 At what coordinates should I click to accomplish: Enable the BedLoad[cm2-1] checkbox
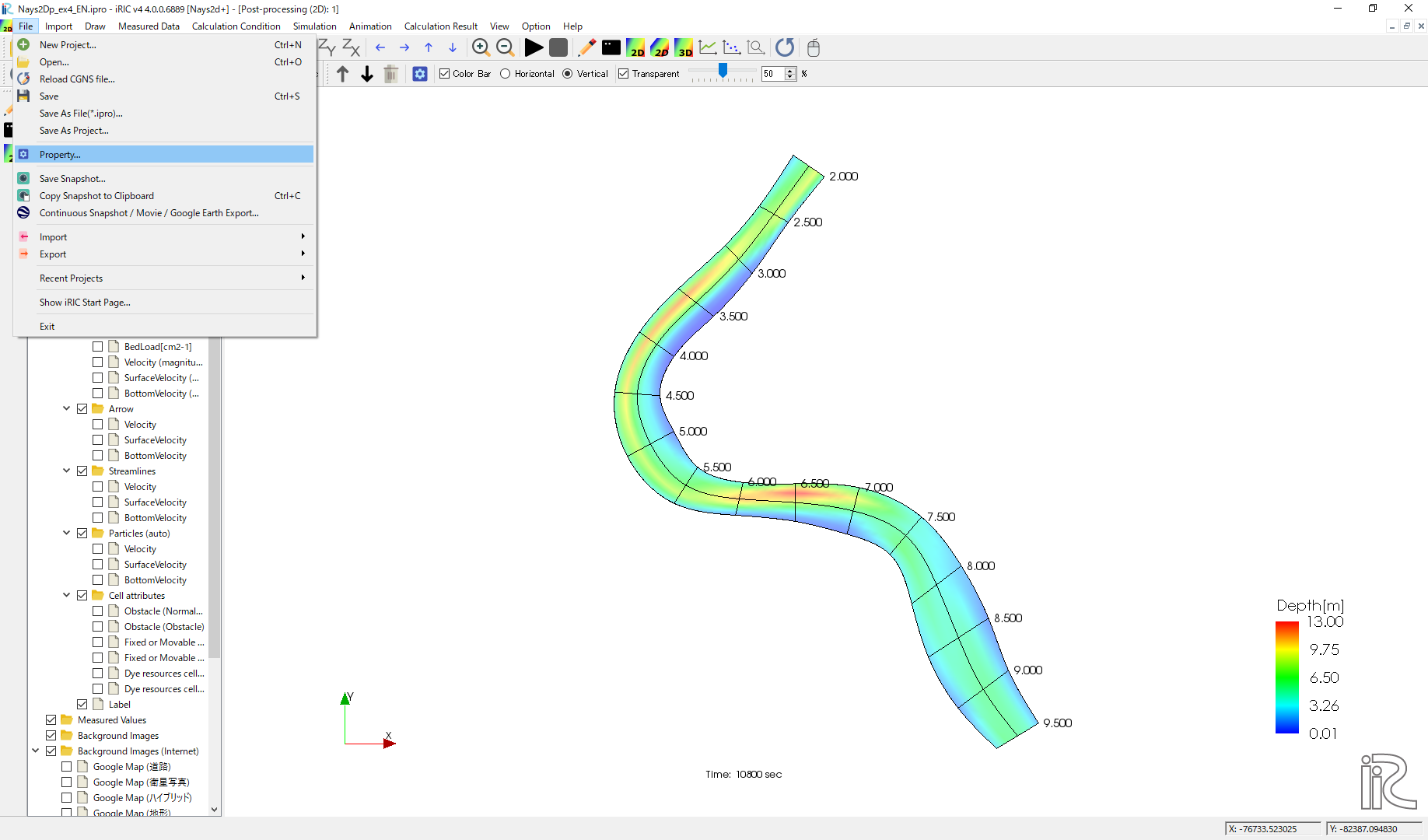(x=98, y=347)
